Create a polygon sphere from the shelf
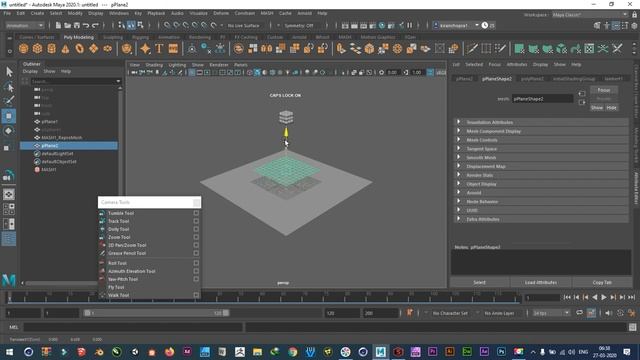 point(24,49)
